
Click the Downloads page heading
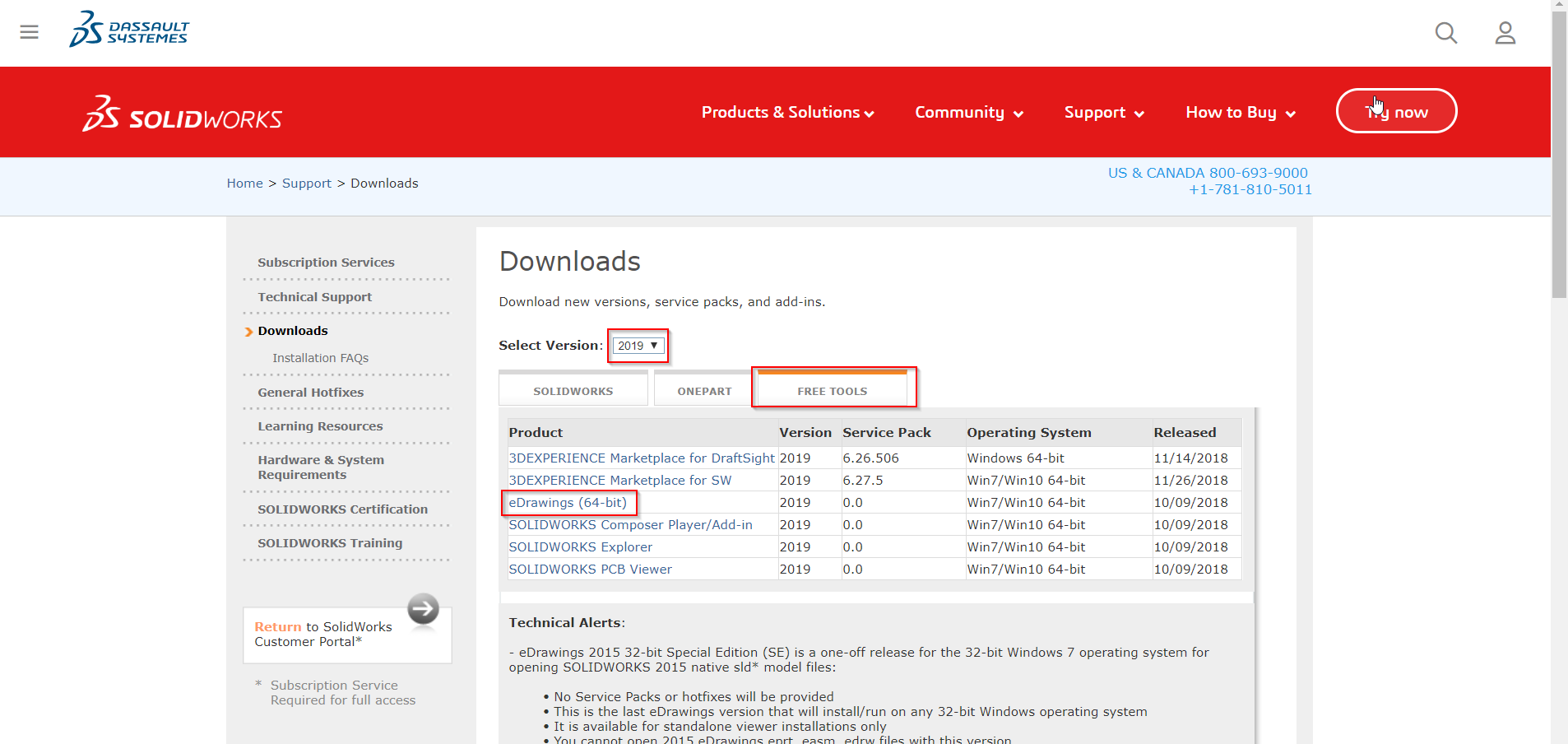point(569,262)
